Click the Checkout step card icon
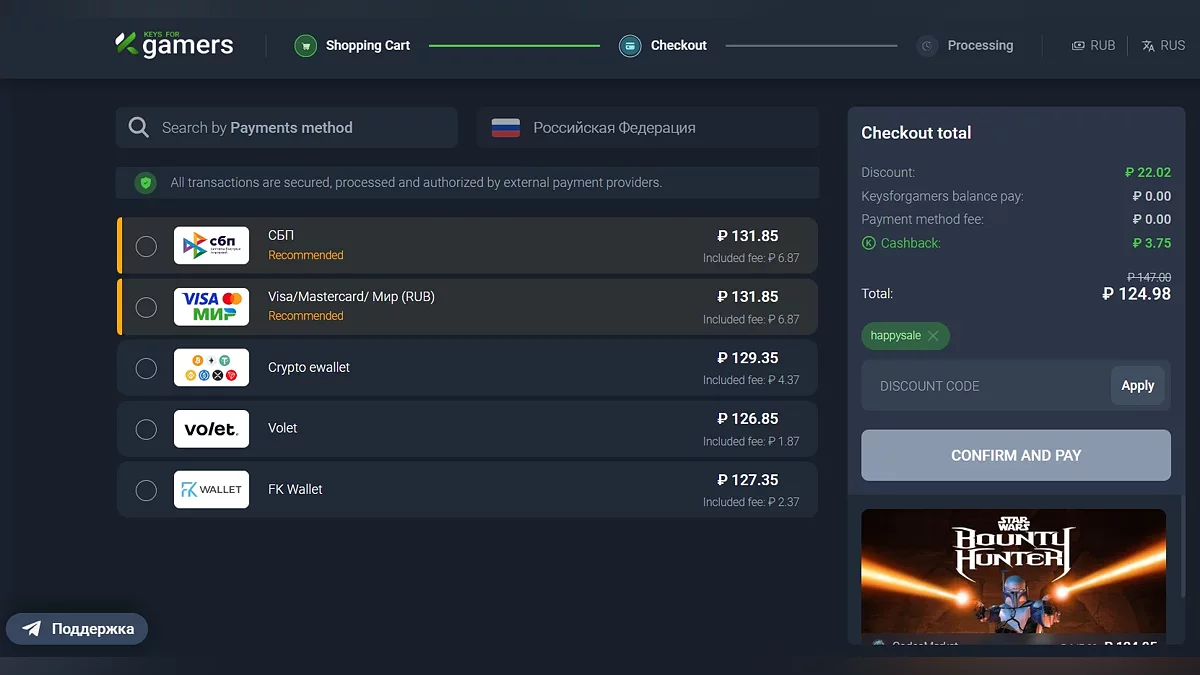Screen dimensions: 1200x675 [x=630, y=46]
